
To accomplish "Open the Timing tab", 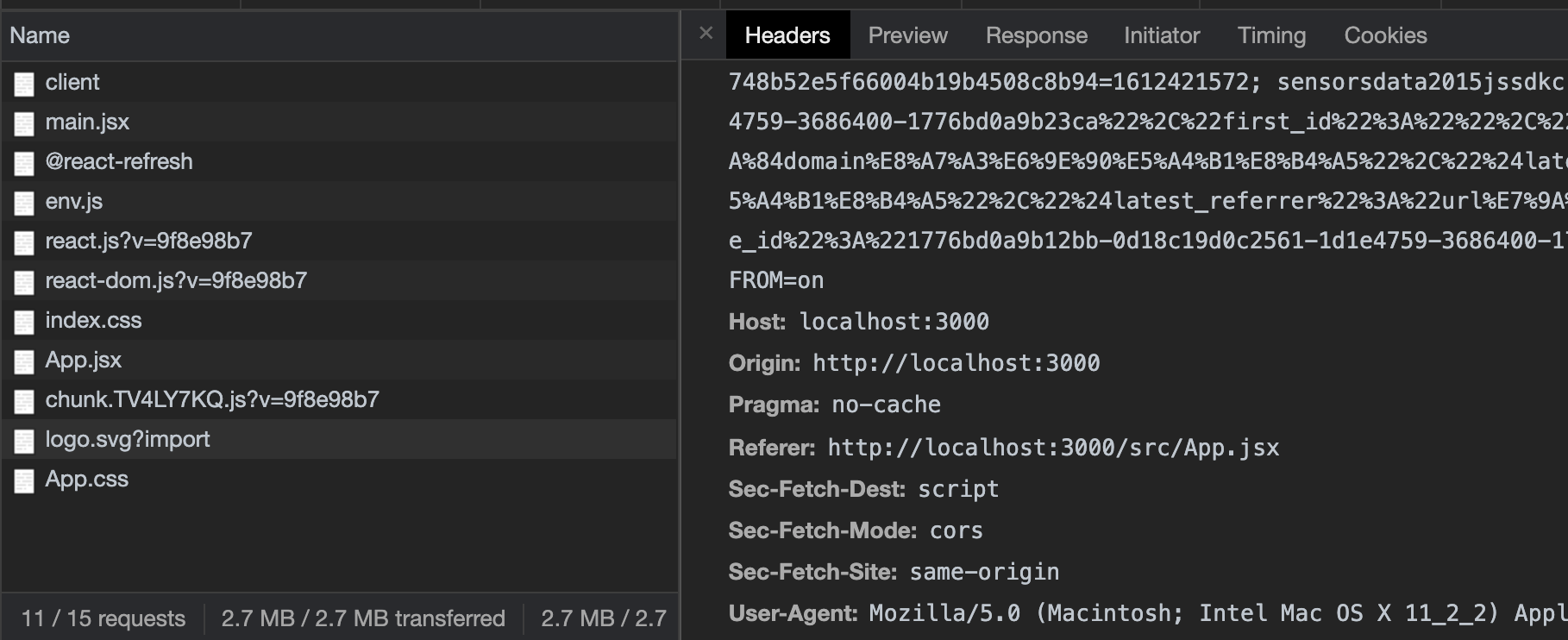I will (x=1271, y=35).
